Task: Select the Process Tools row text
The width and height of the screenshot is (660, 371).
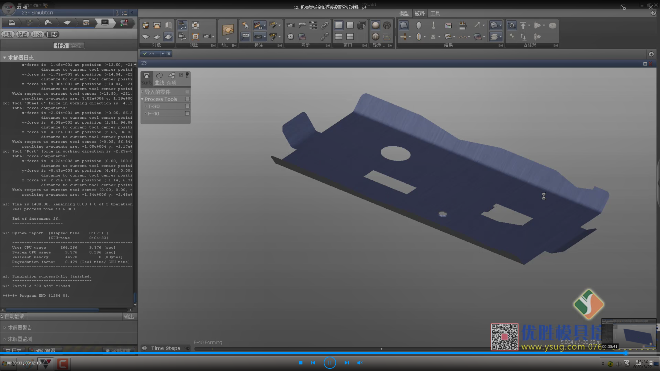Action: click(161, 99)
